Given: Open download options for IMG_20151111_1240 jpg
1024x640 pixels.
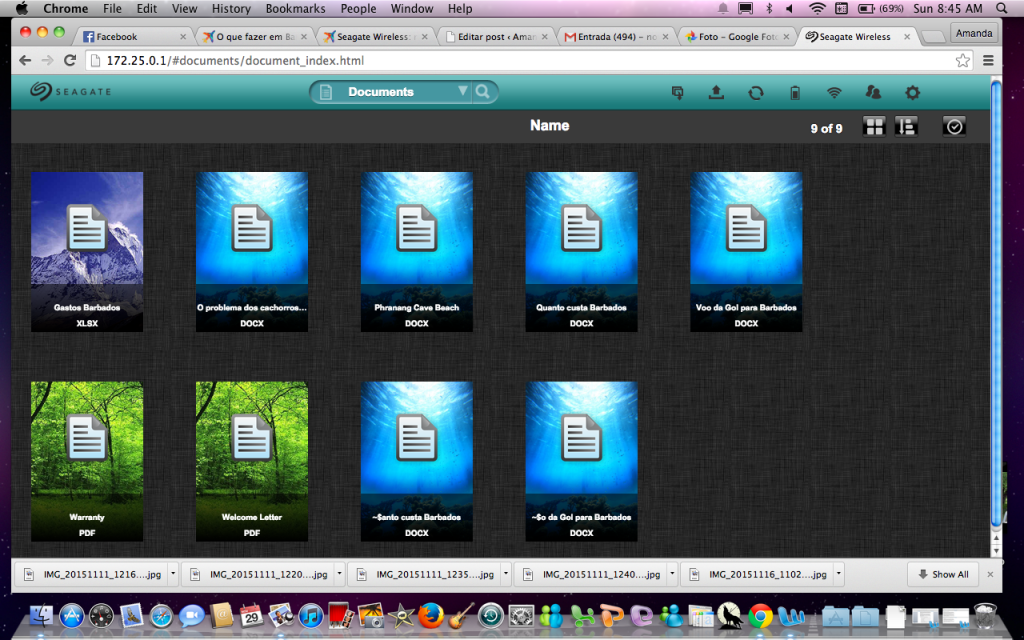Looking at the screenshot, I should pos(672,574).
